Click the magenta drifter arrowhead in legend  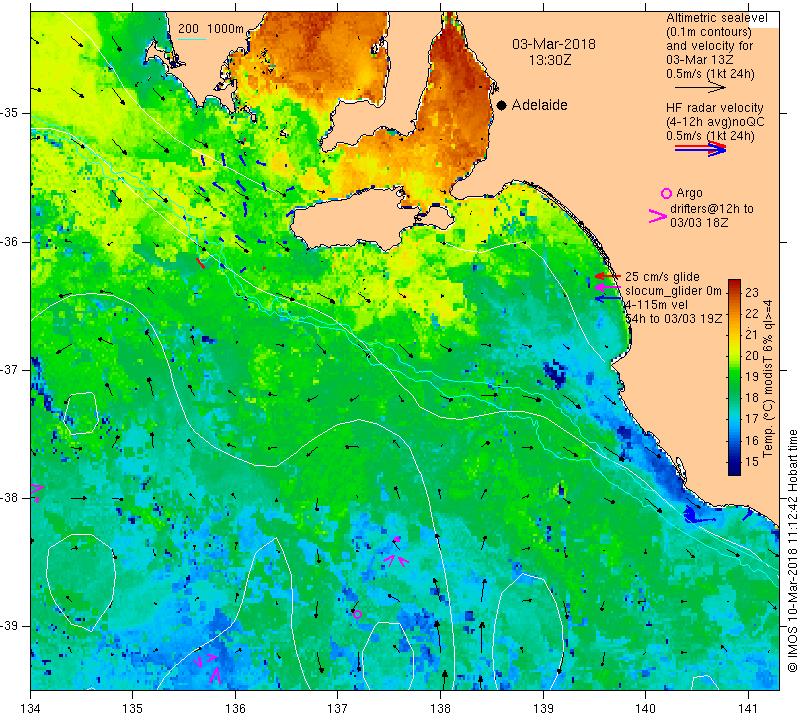click(x=658, y=216)
